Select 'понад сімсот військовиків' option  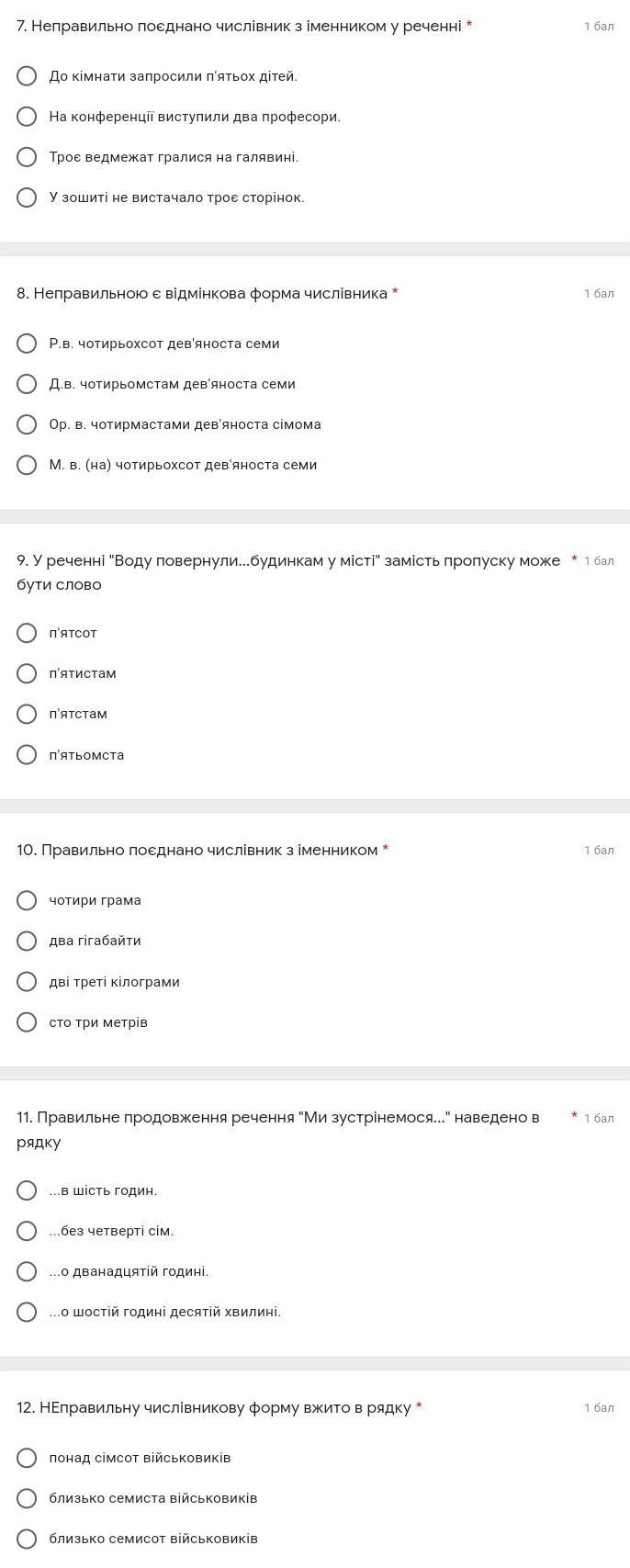[27, 1458]
